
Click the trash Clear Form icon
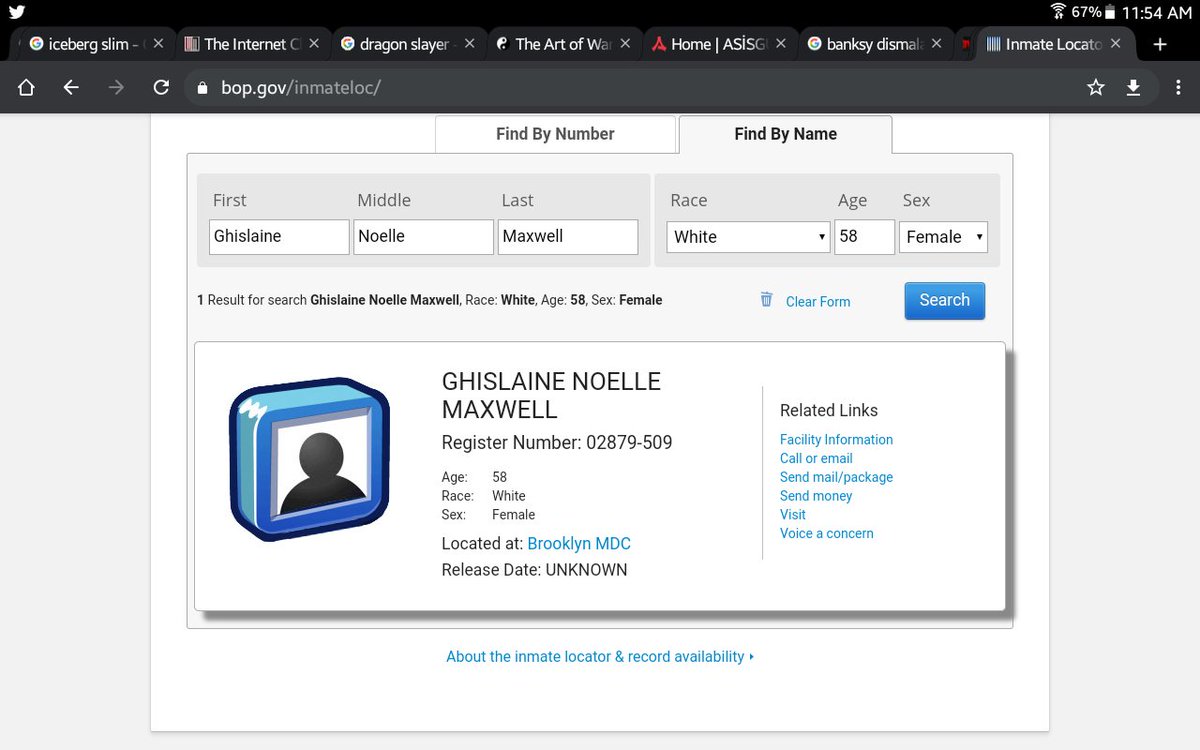point(766,299)
